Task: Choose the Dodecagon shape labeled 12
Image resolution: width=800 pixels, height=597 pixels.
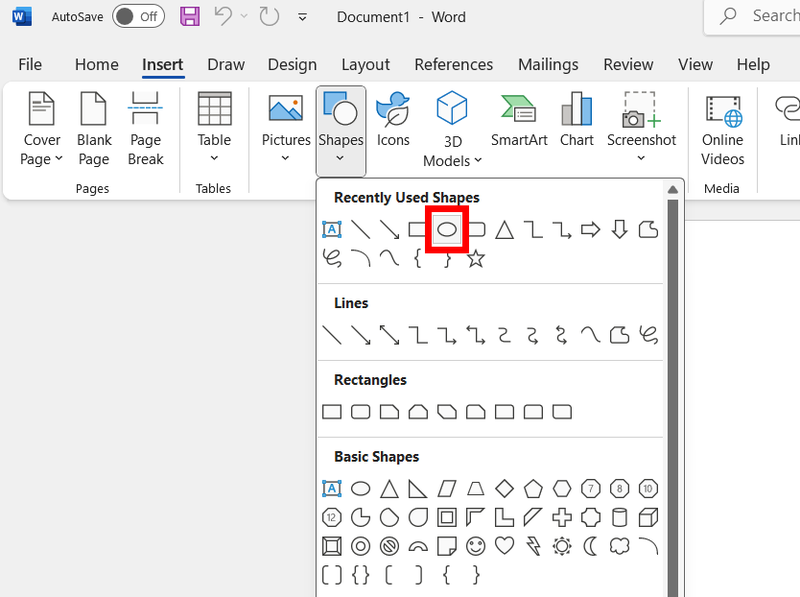Action: (x=332, y=517)
